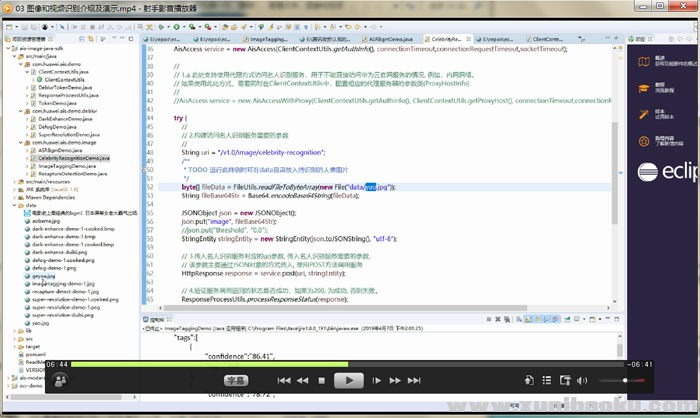Open ImageTaggingDemo.java in project explorer

69,167
